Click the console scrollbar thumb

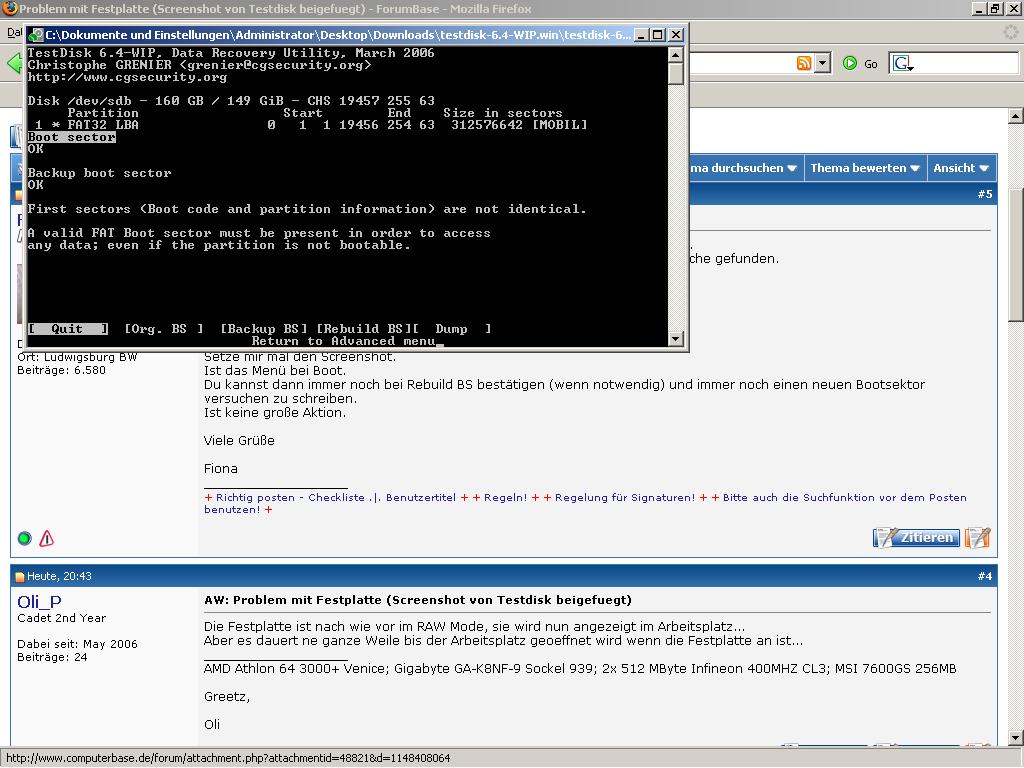(x=676, y=74)
